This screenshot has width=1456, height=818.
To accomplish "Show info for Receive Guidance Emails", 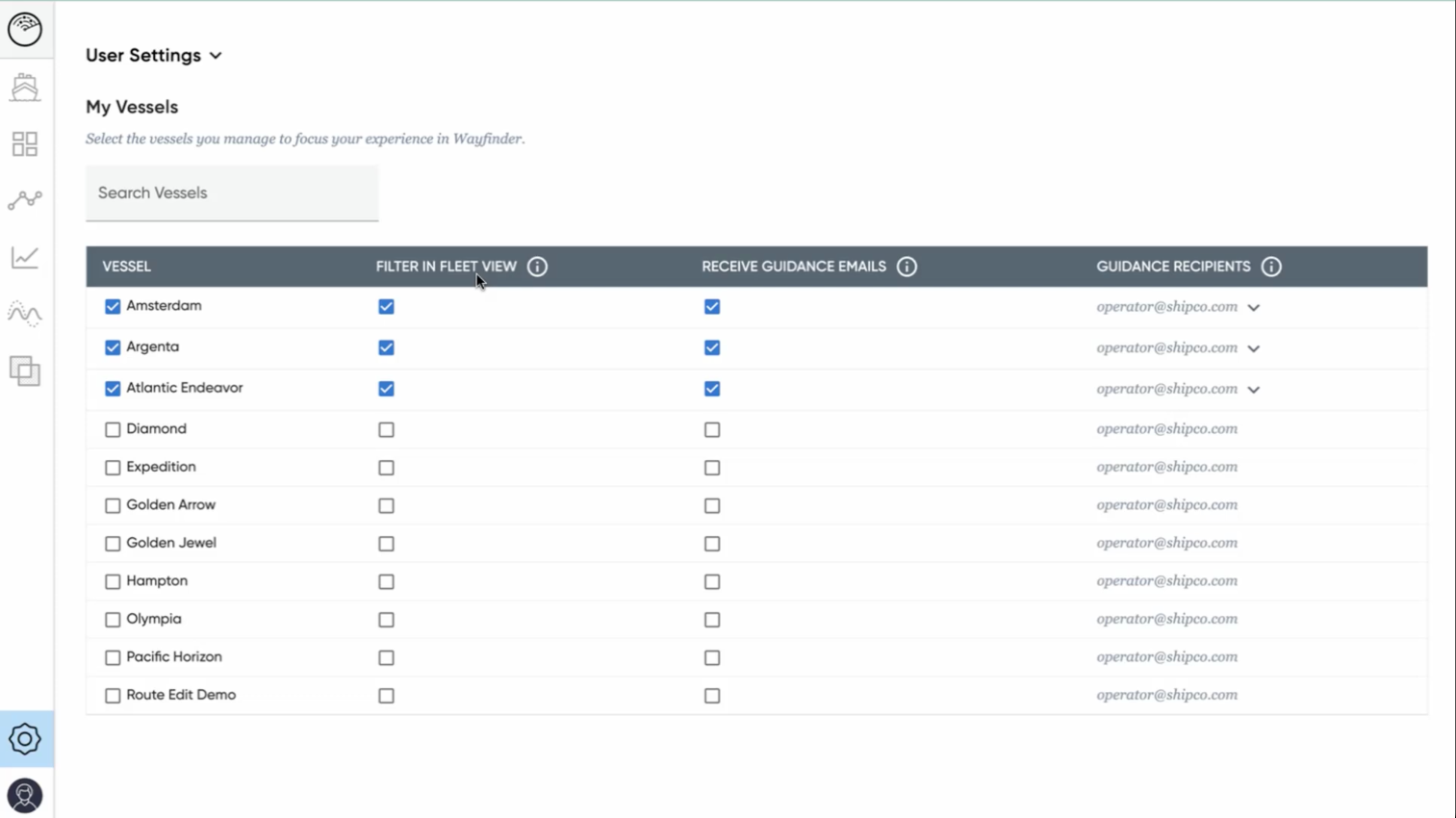I will pyautogui.click(x=907, y=267).
